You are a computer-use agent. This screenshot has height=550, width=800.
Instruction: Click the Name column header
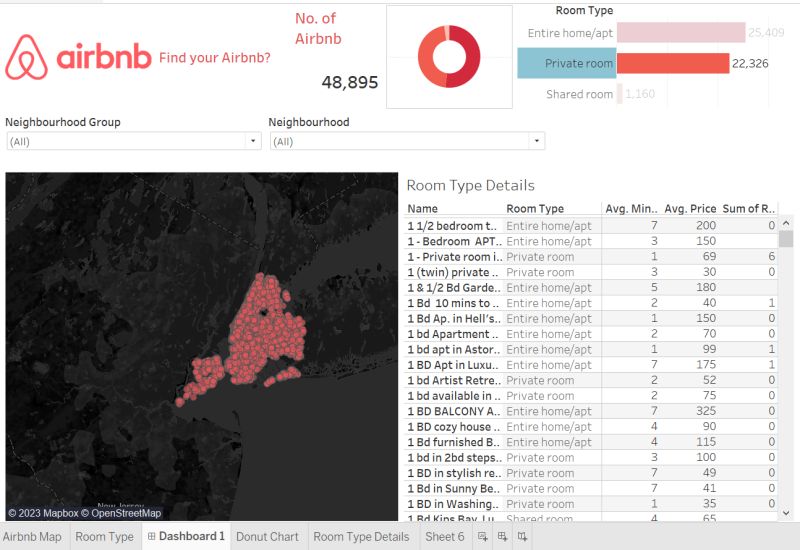click(x=422, y=209)
